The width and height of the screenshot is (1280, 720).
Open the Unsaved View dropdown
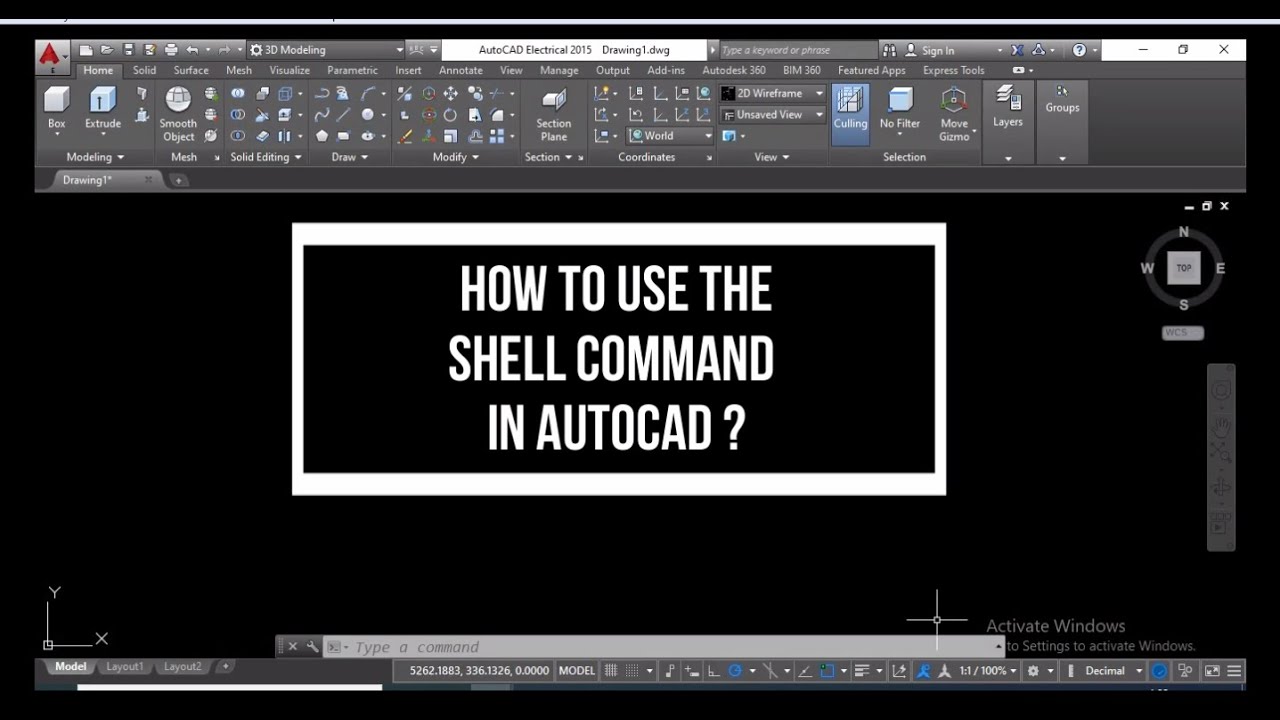pos(772,114)
